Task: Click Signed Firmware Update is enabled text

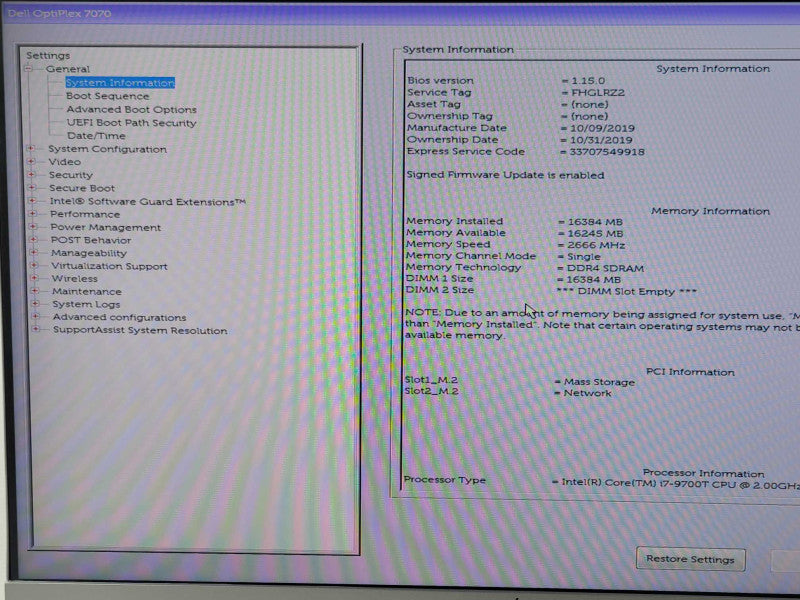Action: 505,175
